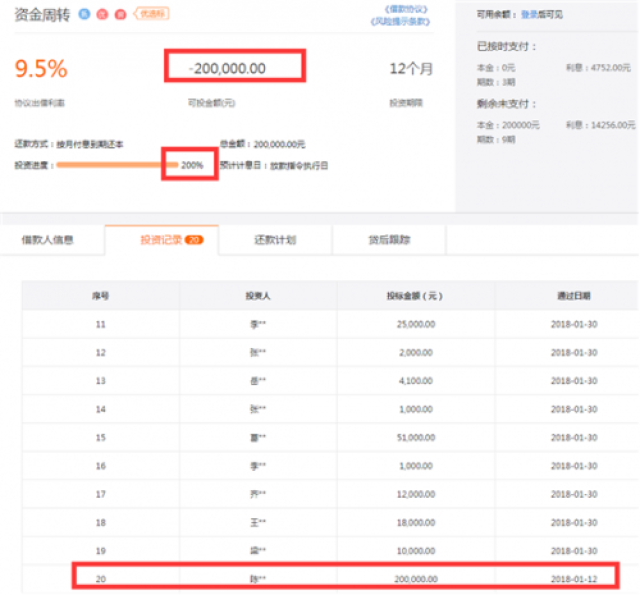
Task: Click the 12,000.00 amount in row 17
Action: [416, 494]
